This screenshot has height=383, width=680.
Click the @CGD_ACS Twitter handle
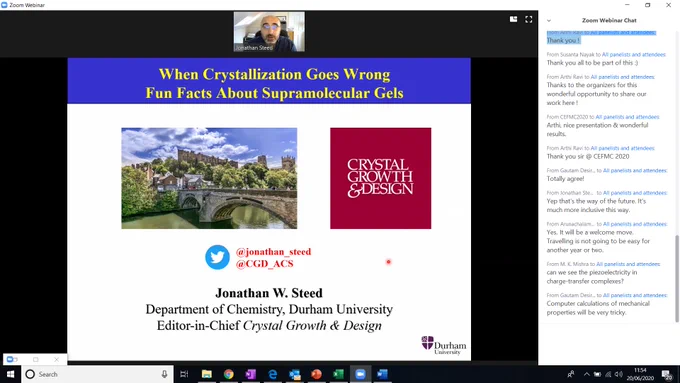pyautogui.click(x=265, y=264)
